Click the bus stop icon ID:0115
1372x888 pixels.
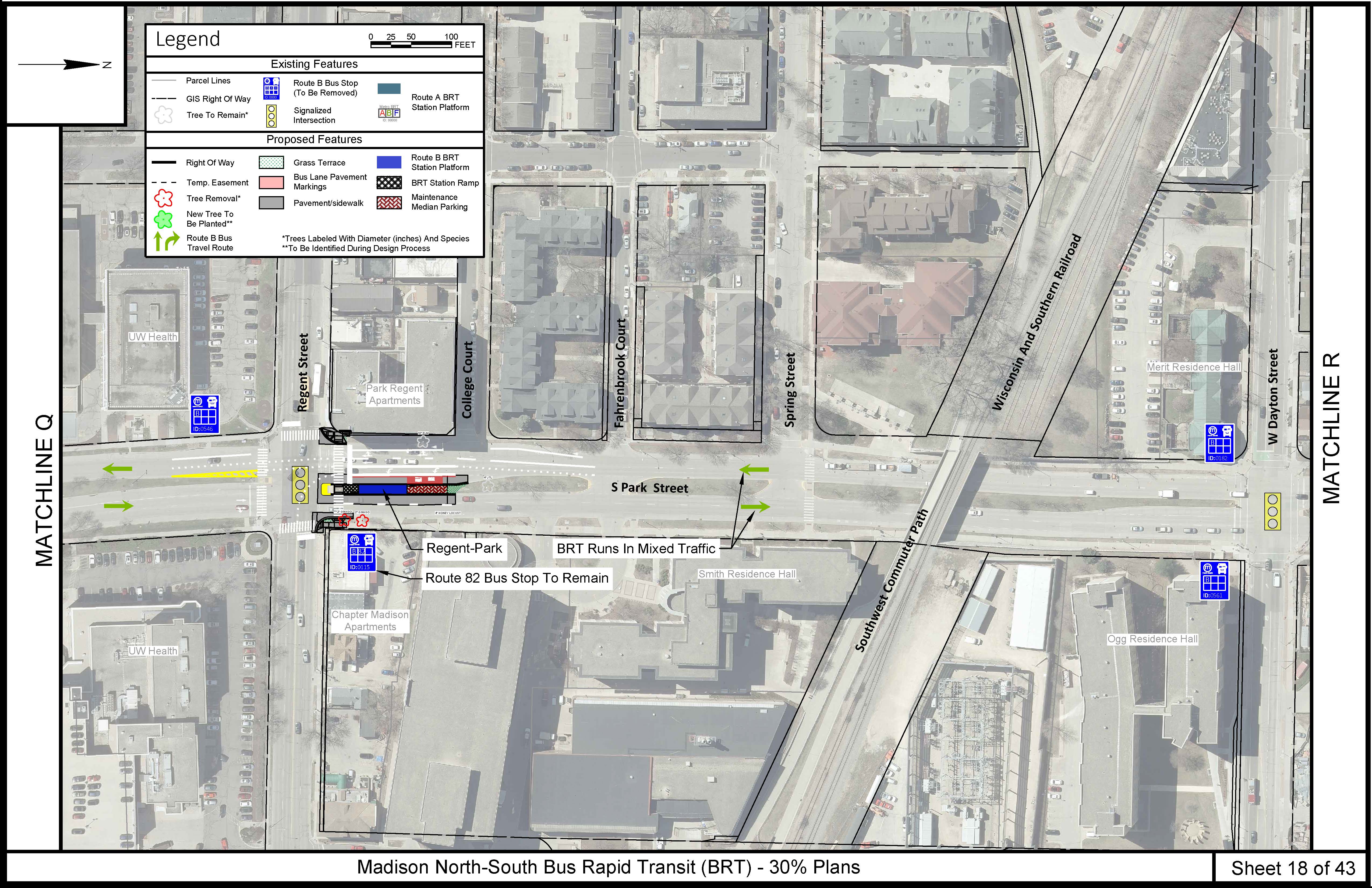click(362, 552)
